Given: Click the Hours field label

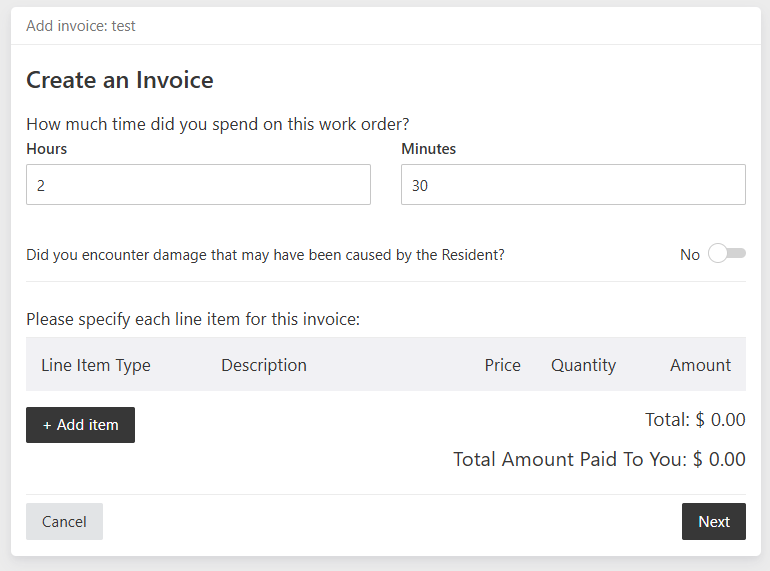Looking at the screenshot, I should [47, 149].
